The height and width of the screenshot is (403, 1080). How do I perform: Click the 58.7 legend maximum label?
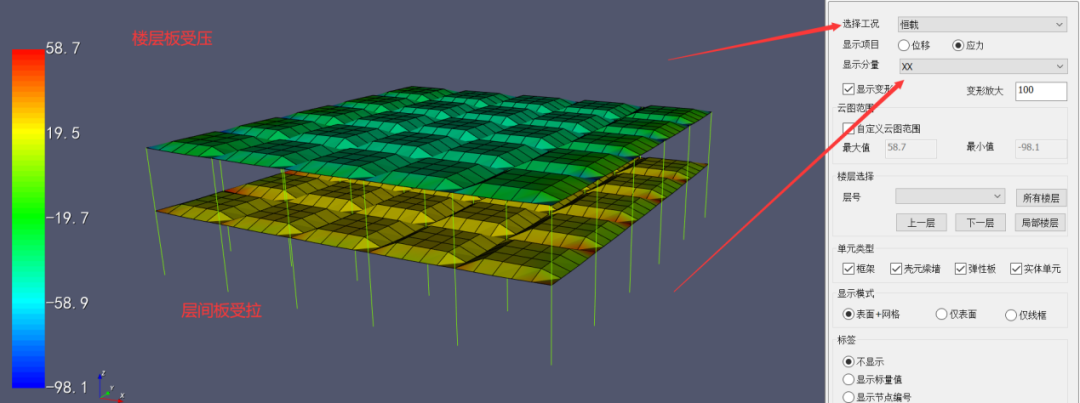pyautogui.click(x=63, y=48)
